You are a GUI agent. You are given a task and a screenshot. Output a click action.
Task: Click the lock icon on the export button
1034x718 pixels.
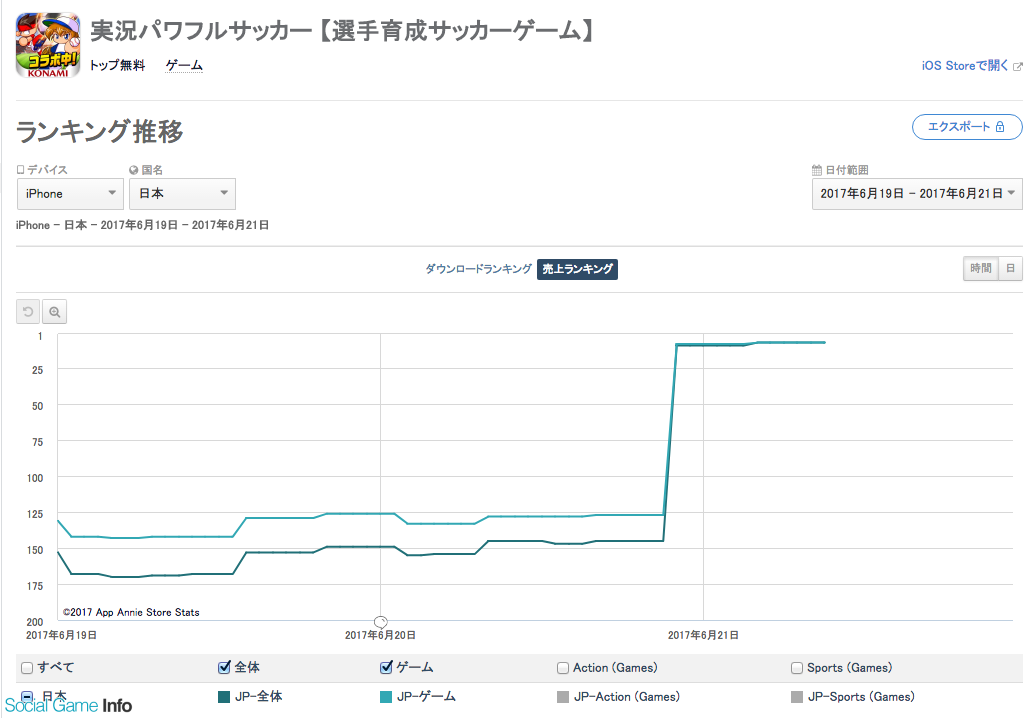[1000, 127]
